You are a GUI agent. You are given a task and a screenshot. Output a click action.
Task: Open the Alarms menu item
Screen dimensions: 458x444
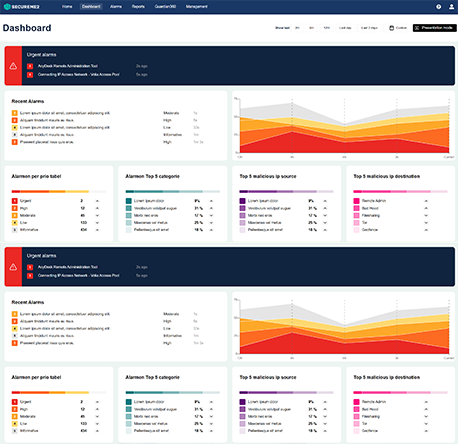coord(116,7)
